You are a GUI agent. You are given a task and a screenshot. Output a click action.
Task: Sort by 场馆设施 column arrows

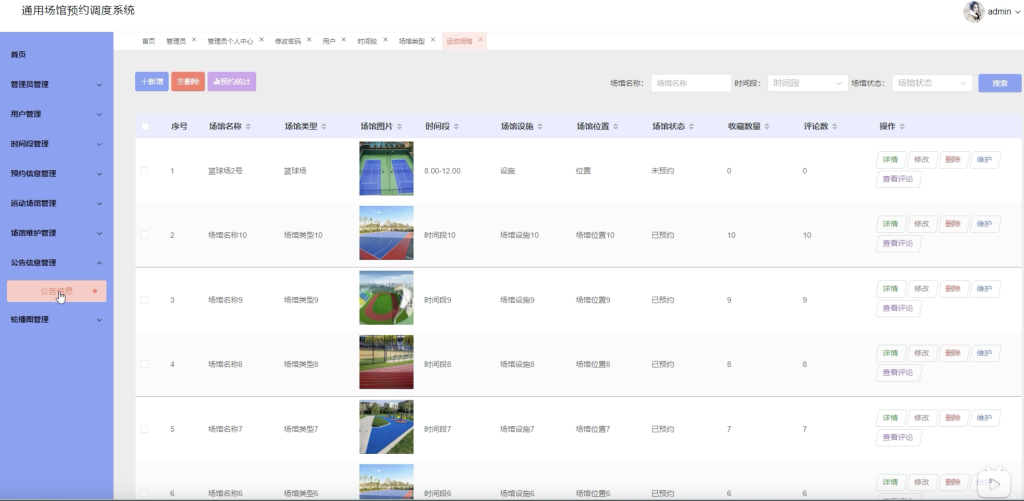click(x=540, y=127)
